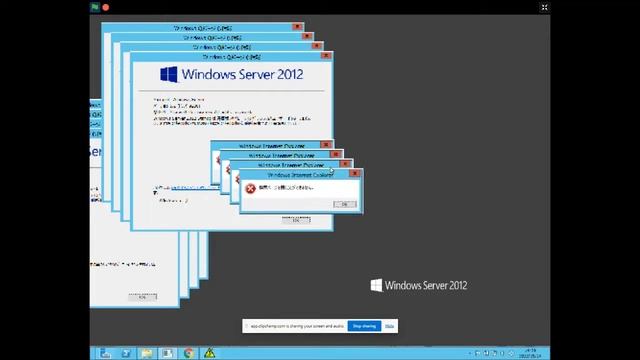The height and width of the screenshot is (360, 640).
Task: Click the taskbar icon between File Explorer and Chrome
Action: pos(168,353)
